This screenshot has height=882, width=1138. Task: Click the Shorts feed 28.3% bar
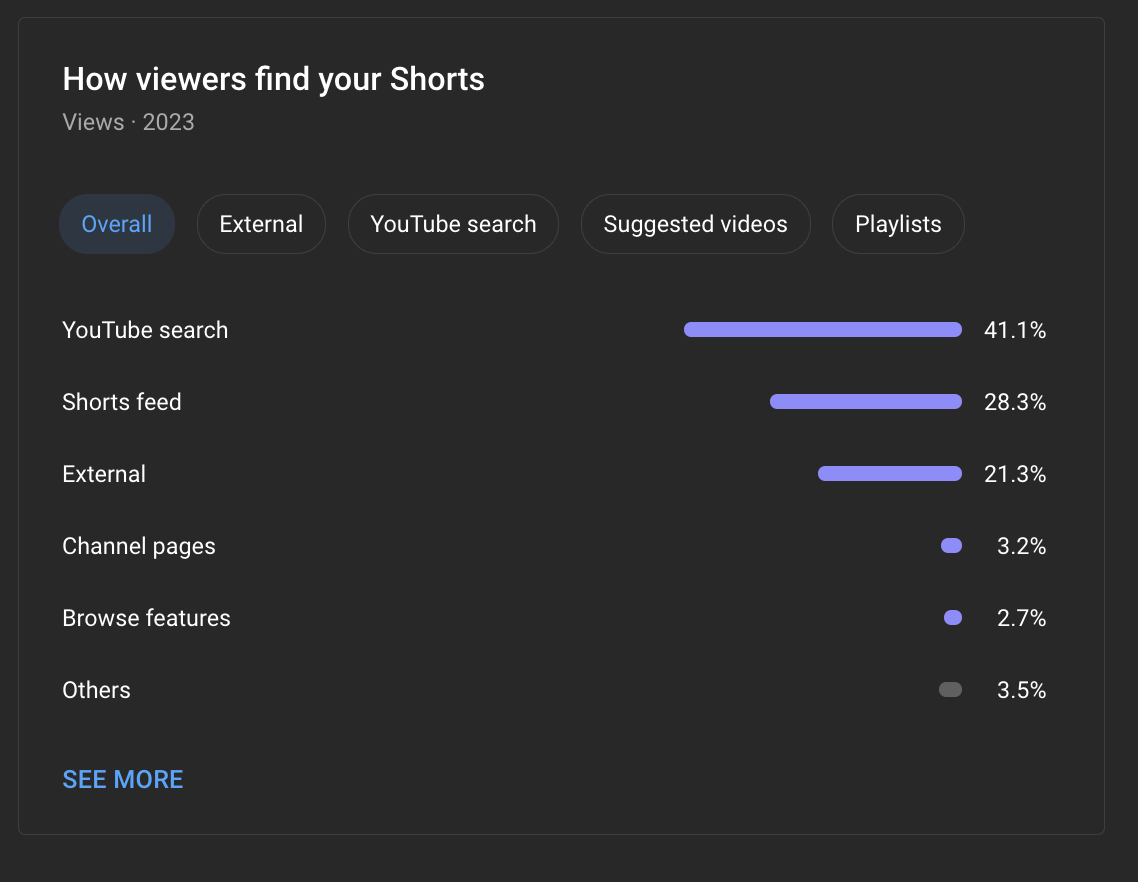tap(866, 401)
